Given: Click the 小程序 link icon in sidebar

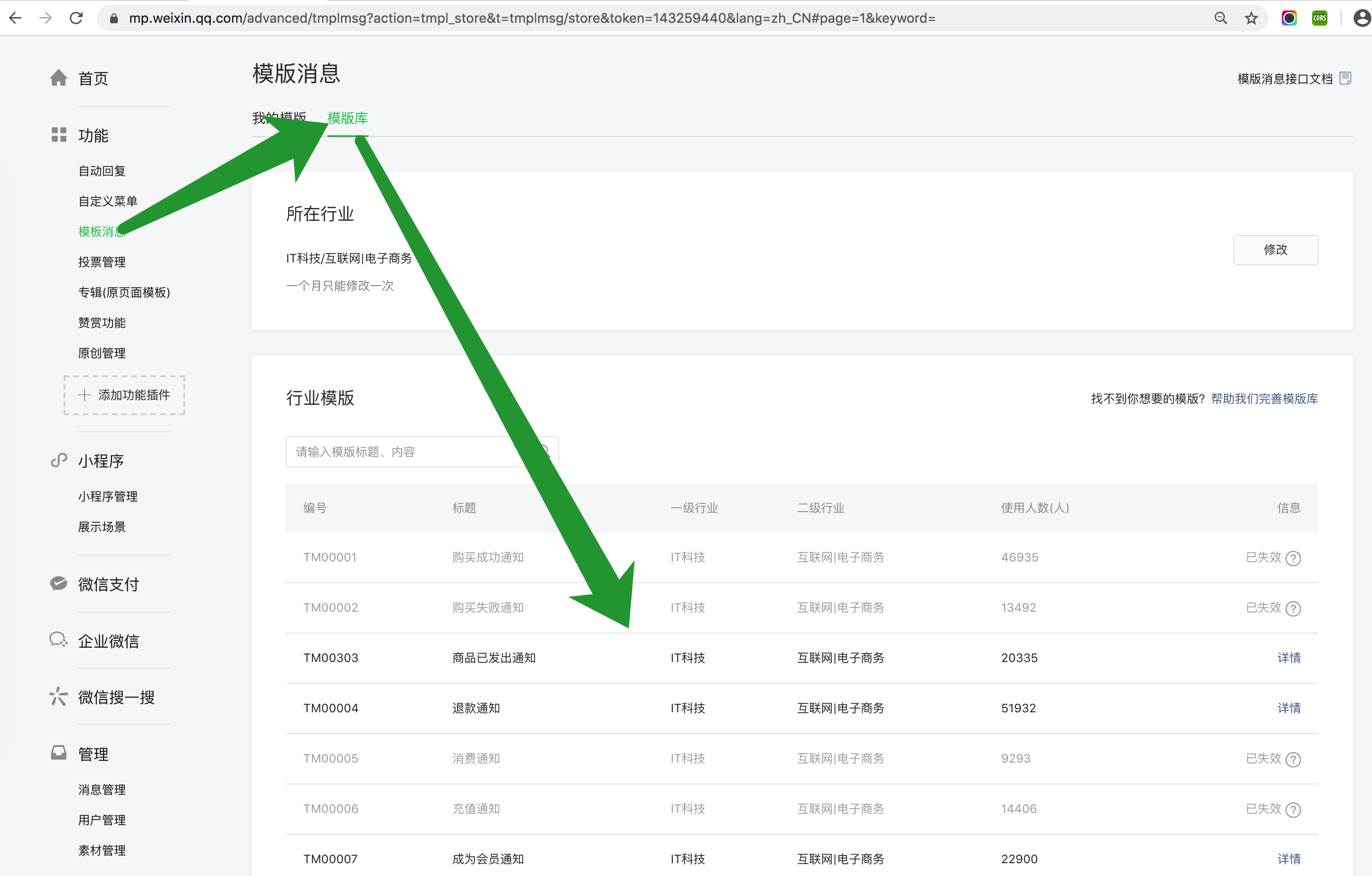Looking at the screenshot, I should pos(59,460).
